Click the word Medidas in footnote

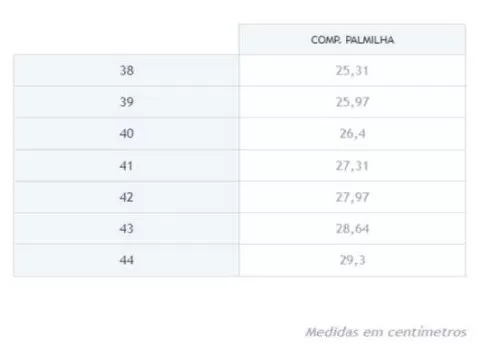point(332,332)
